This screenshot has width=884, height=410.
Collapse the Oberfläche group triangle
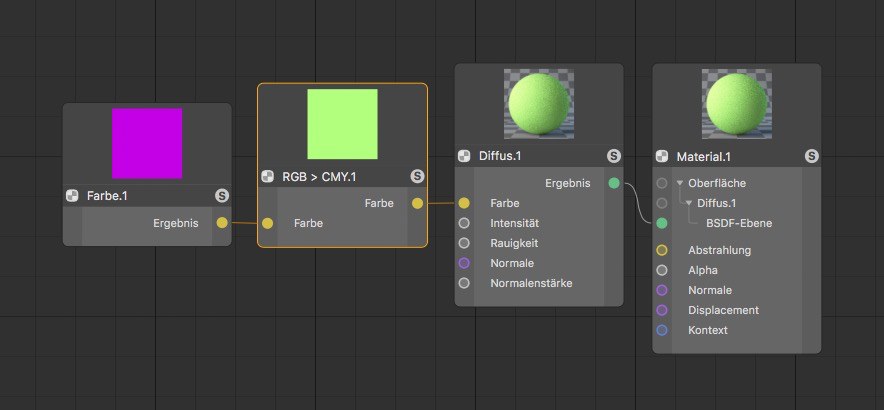point(679,183)
